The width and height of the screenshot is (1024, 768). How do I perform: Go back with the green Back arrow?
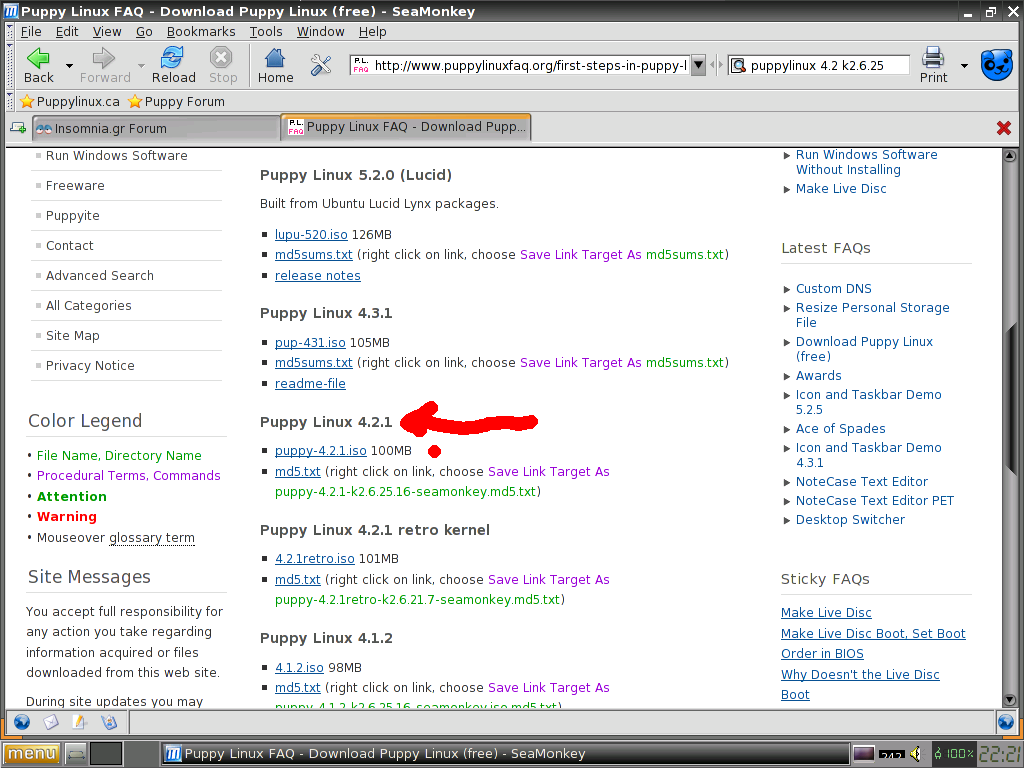(38, 65)
